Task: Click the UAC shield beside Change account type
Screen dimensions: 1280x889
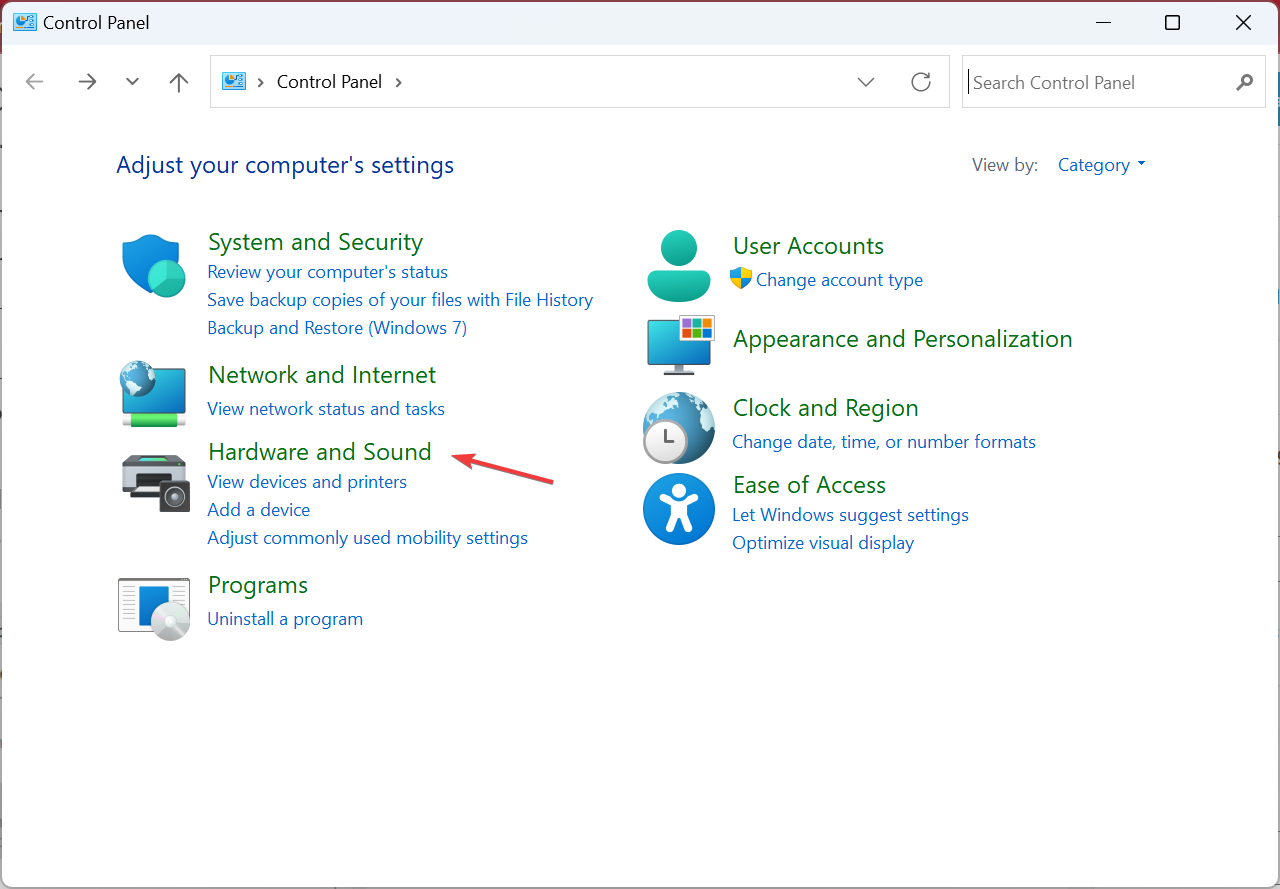Action: [741, 279]
